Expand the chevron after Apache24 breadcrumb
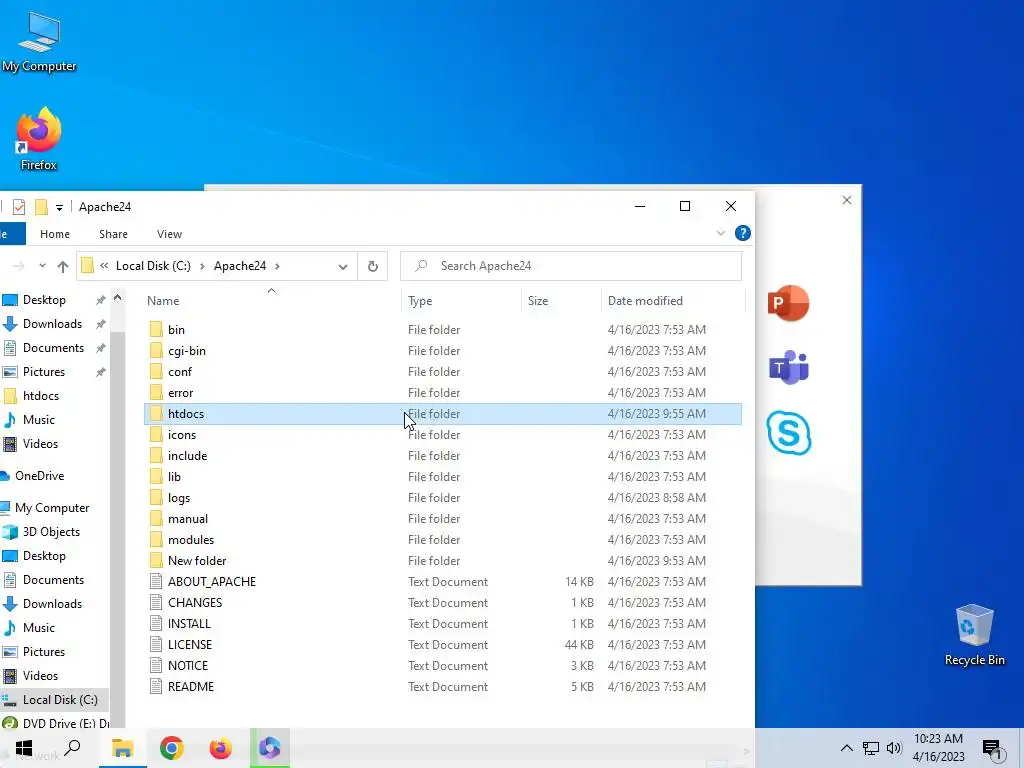This screenshot has height=768, width=1024. 278,266
